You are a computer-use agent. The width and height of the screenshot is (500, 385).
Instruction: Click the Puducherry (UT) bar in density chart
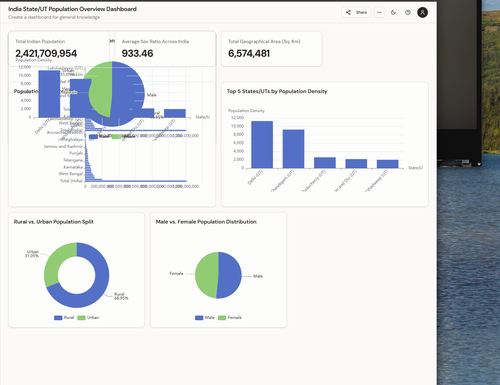click(x=325, y=163)
